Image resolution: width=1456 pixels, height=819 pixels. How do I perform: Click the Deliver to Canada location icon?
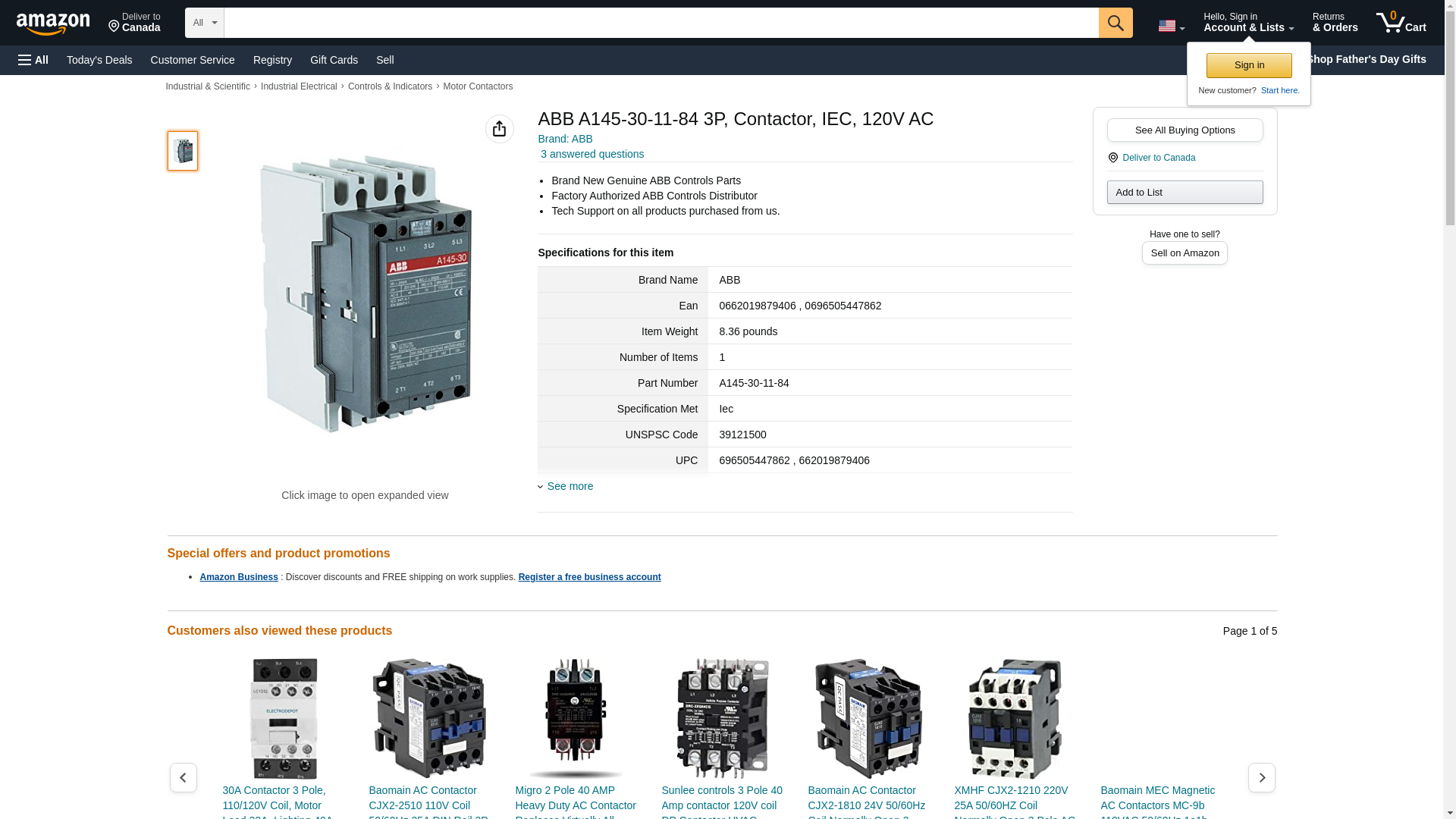click(x=1113, y=158)
